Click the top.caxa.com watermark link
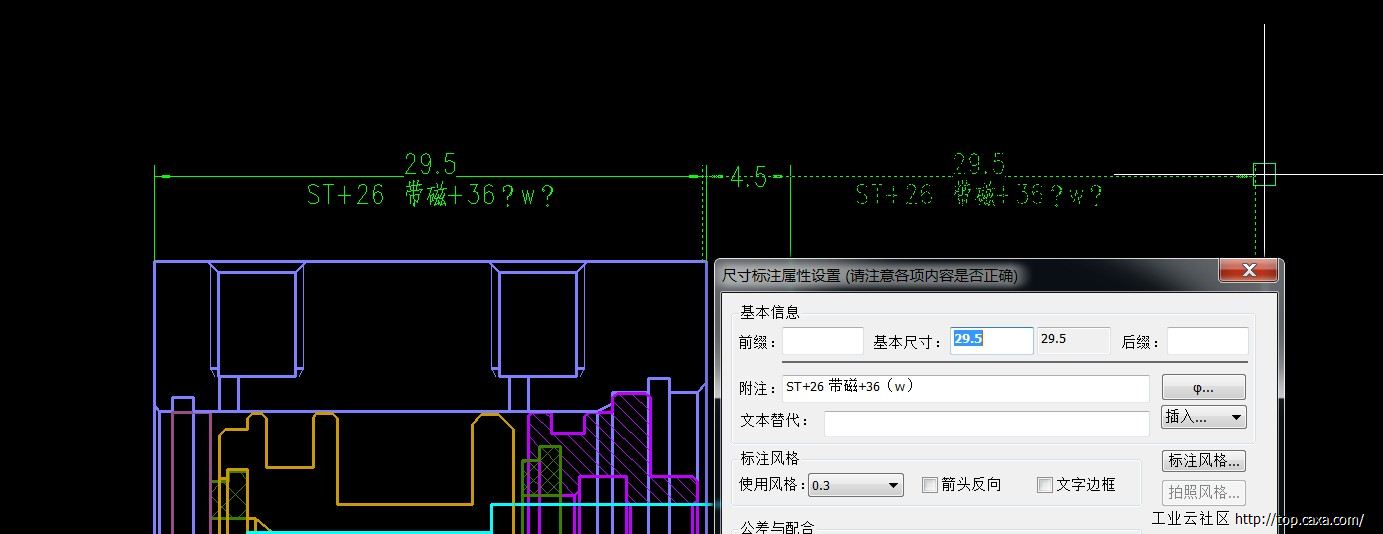This screenshot has width=1383, height=534. [x=1299, y=519]
